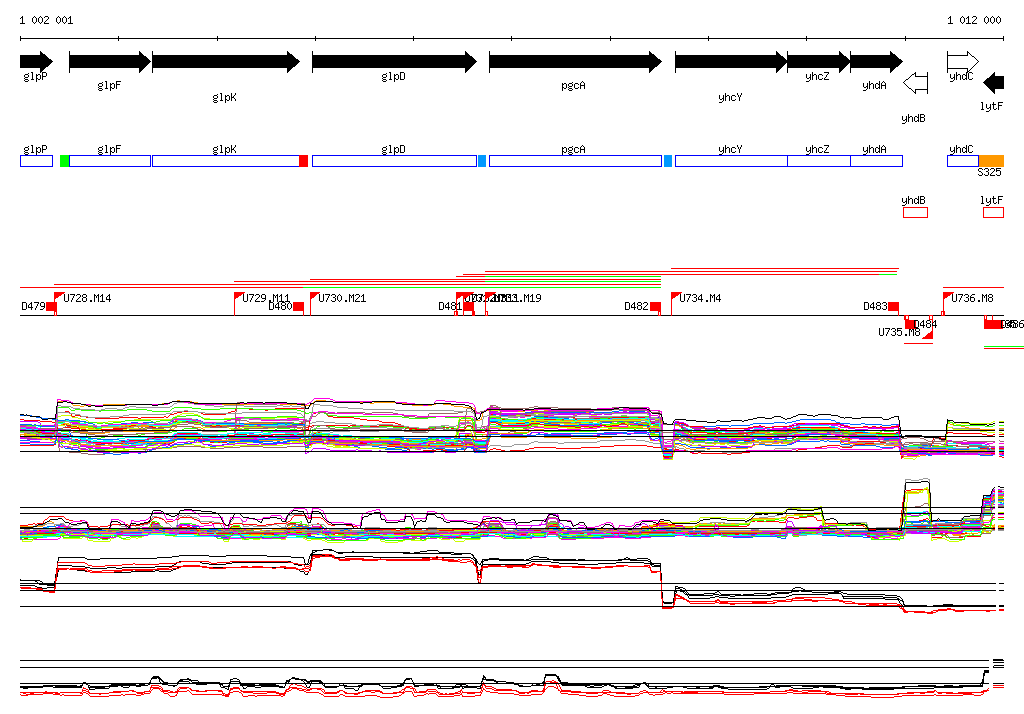Click the D480 red square marker
This screenshot has height=714, width=1024.
point(298,307)
